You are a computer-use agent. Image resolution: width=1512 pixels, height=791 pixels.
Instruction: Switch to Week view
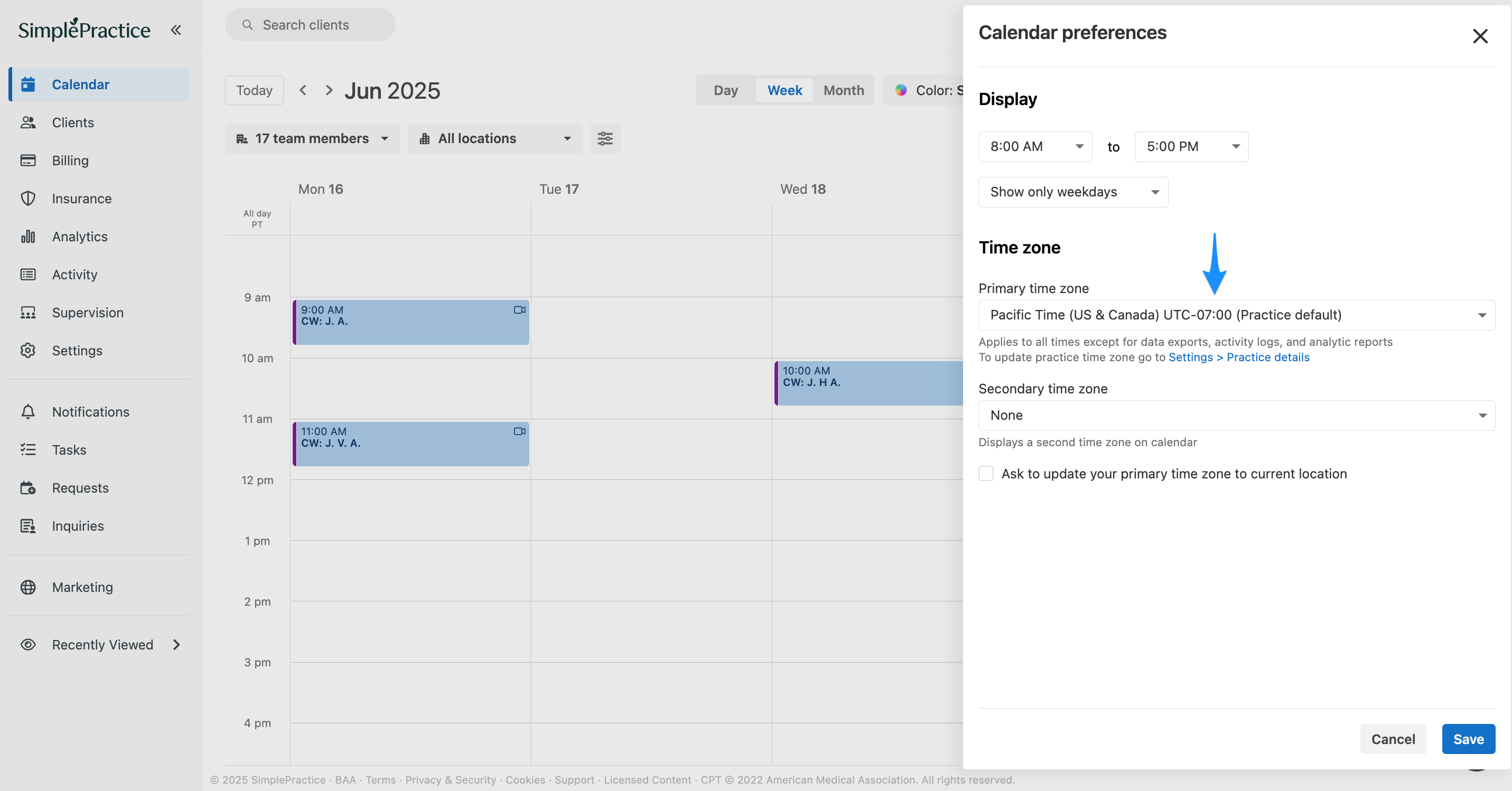tap(784, 90)
